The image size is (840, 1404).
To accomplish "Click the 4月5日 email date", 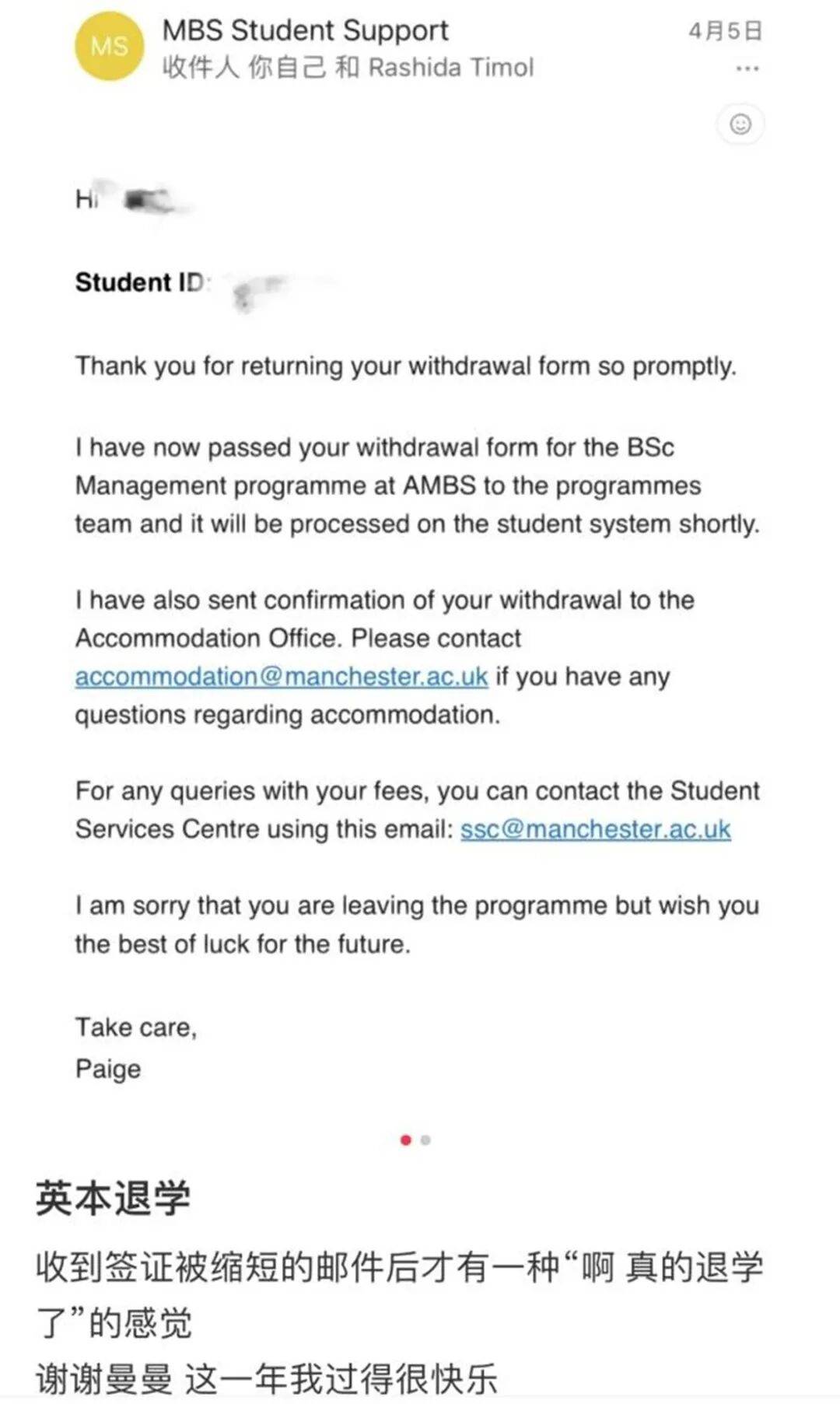I will click(x=725, y=31).
